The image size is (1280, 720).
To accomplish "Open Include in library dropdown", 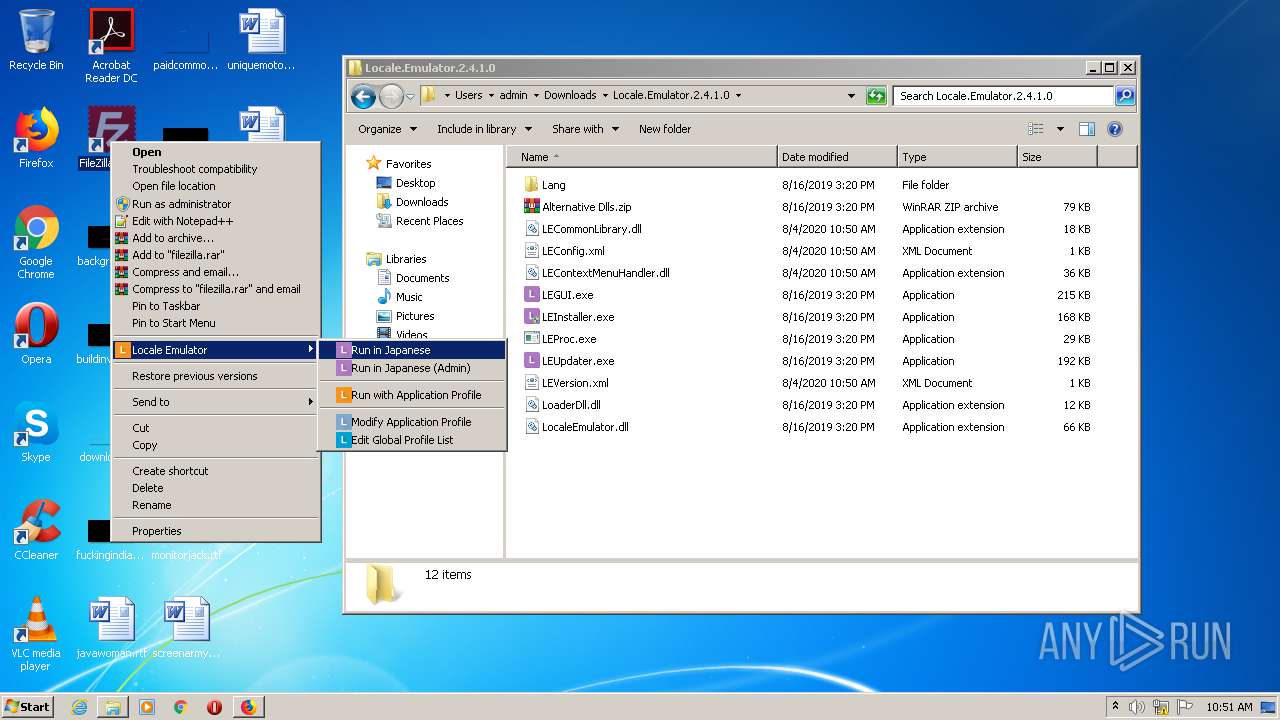I will coord(485,129).
